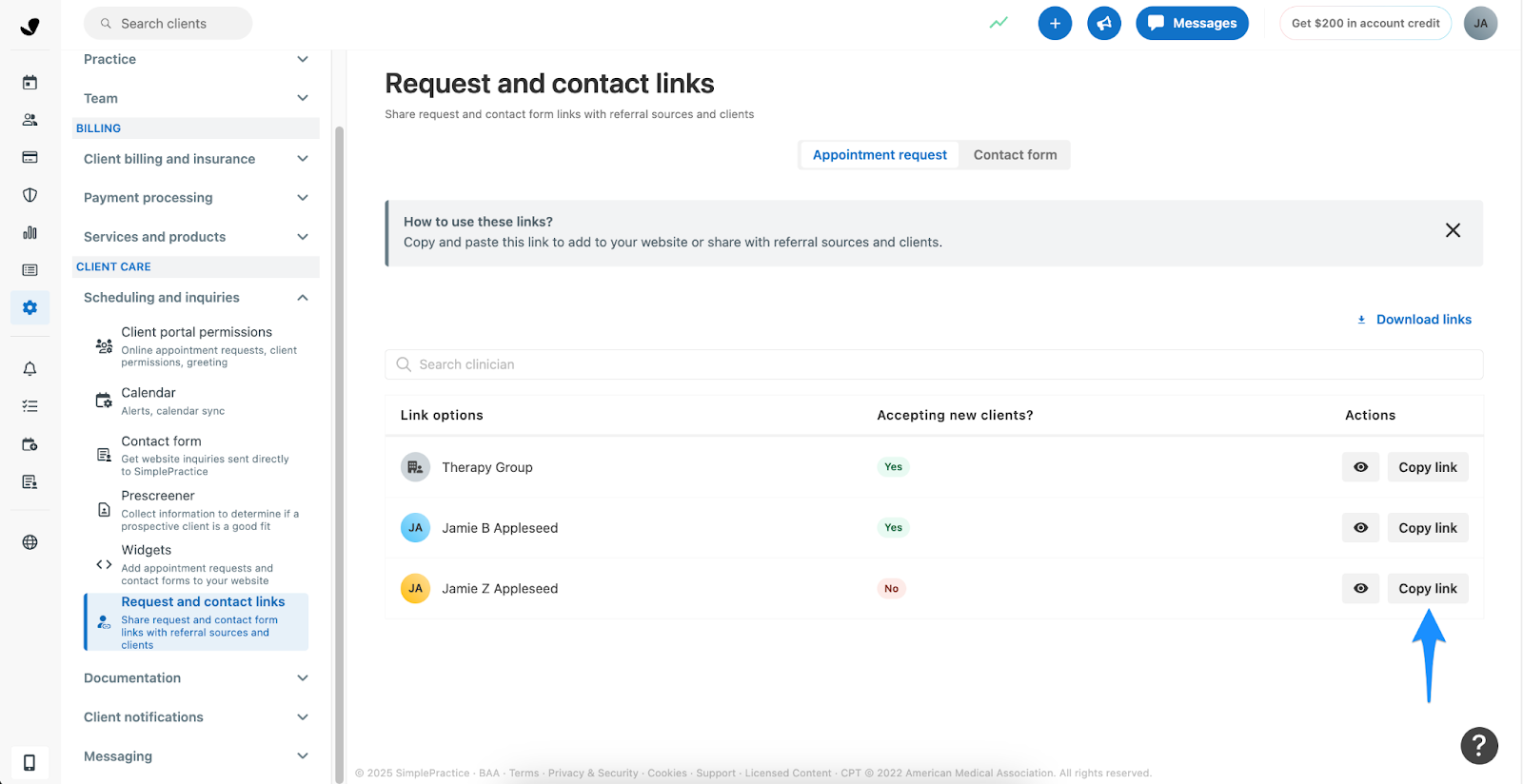
Task: Open the task checklist icon in left rail
Action: click(x=30, y=406)
